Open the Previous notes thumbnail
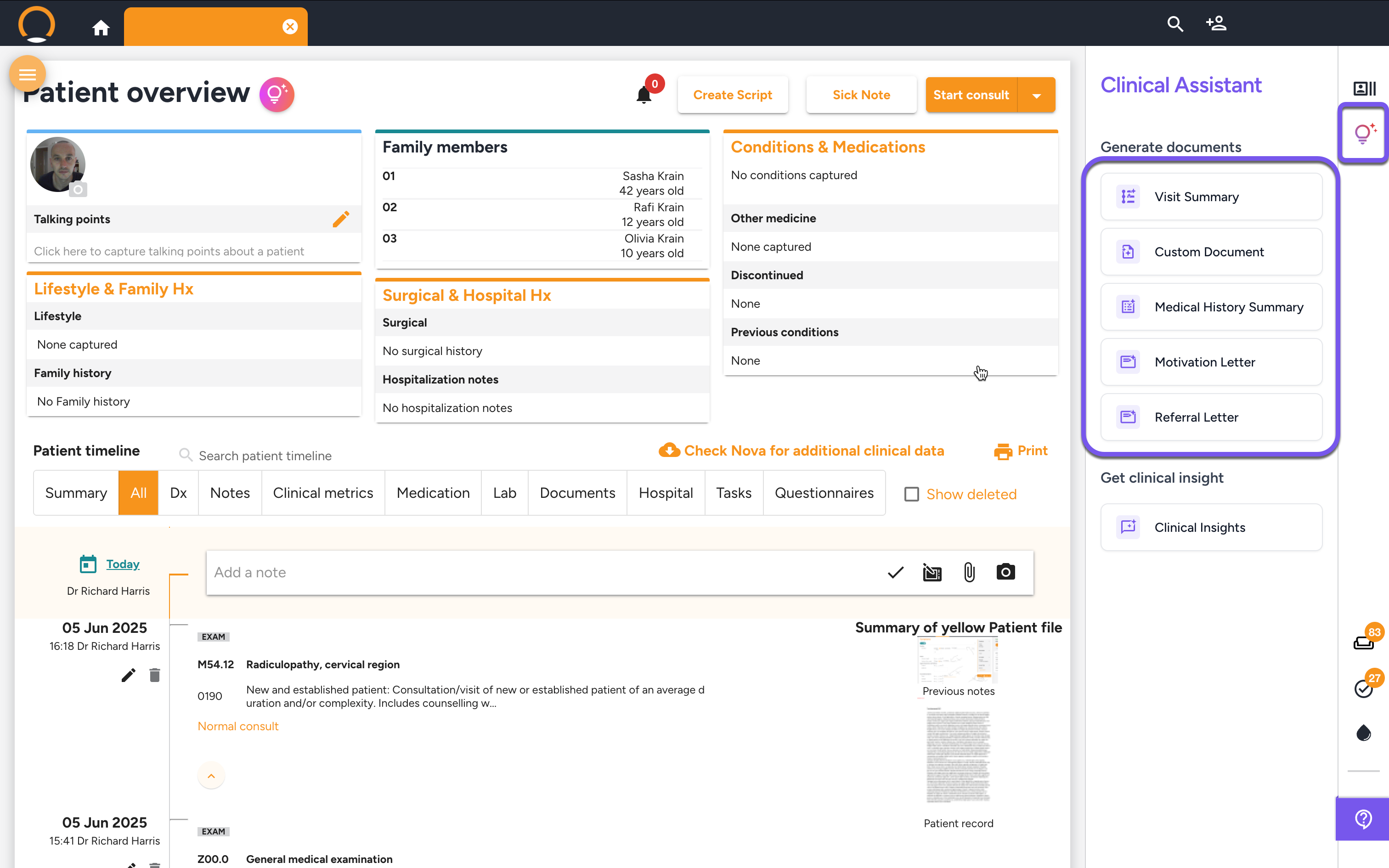1389x868 pixels. (958, 661)
